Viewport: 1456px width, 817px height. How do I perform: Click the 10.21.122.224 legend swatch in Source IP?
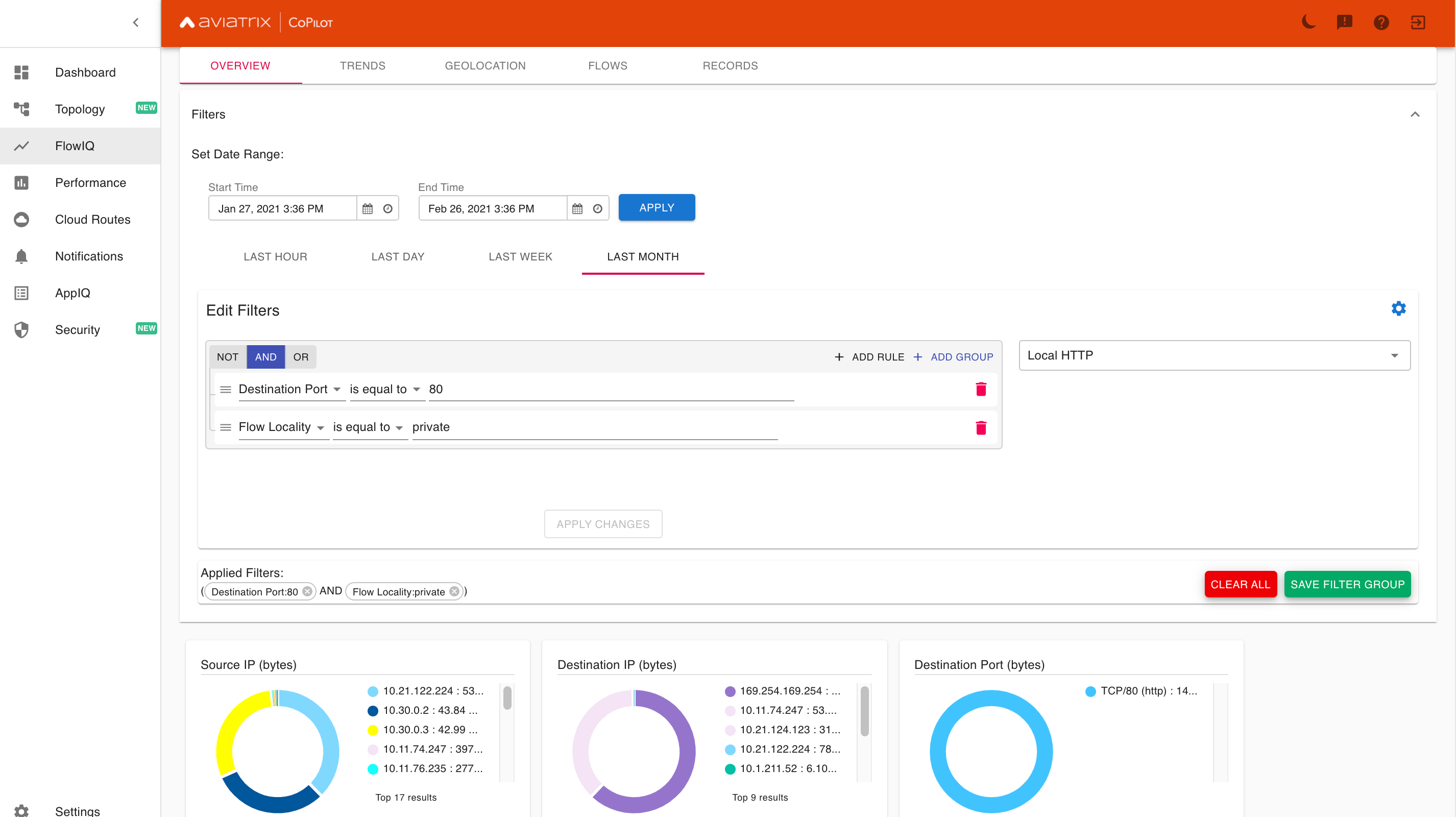click(x=373, y=691)
